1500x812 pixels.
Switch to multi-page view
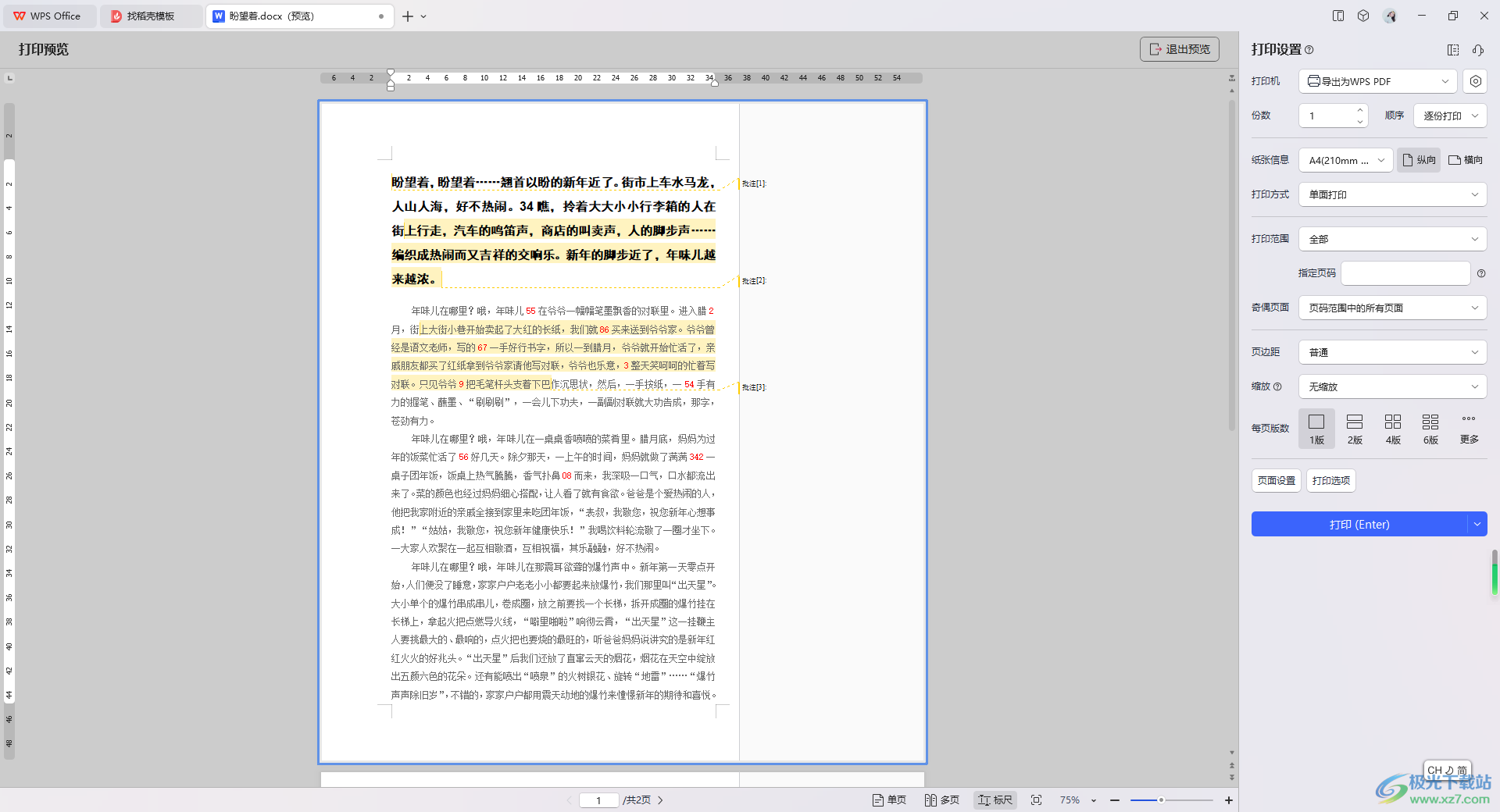[942, 800]
